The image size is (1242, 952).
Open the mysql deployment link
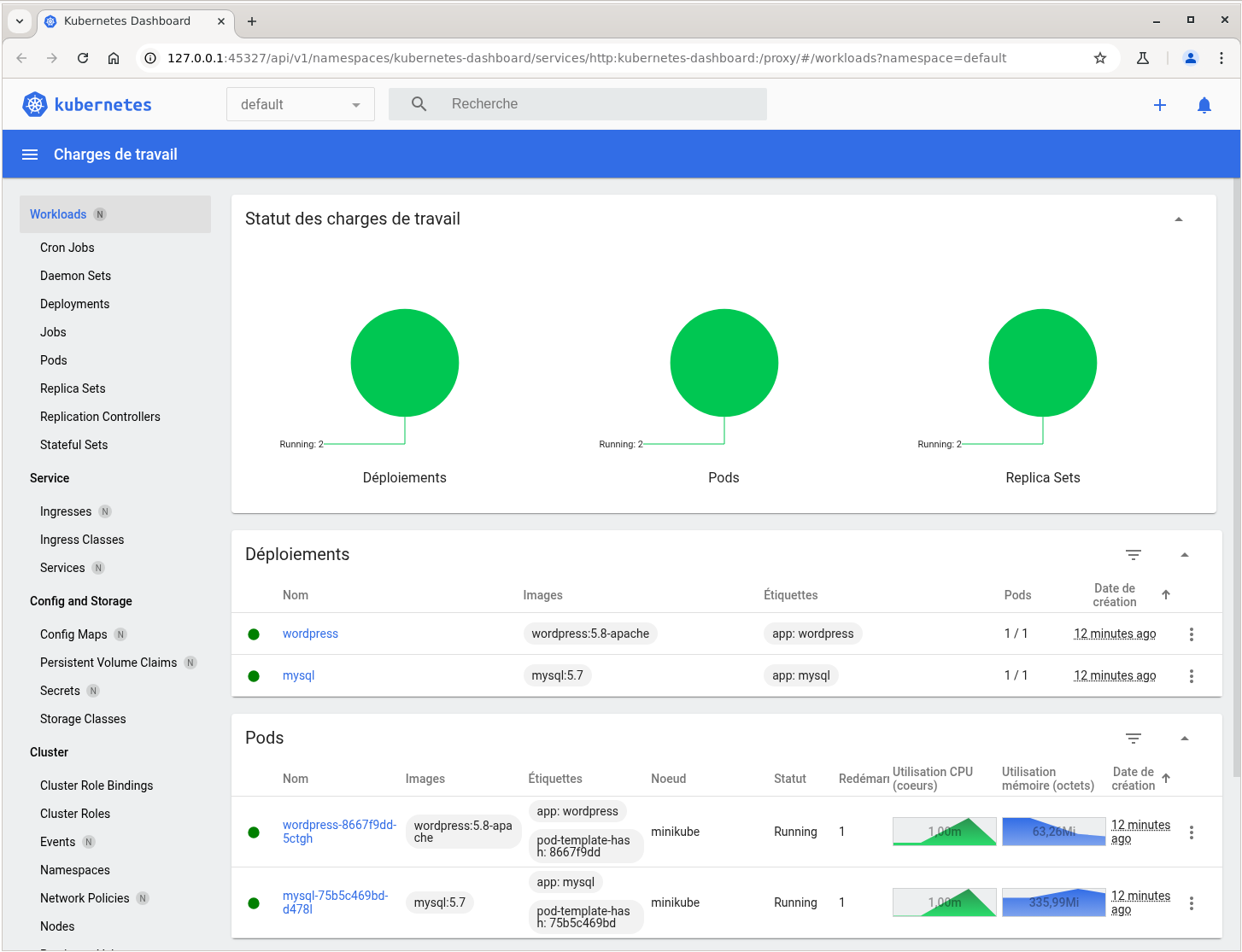click(298, 675)
